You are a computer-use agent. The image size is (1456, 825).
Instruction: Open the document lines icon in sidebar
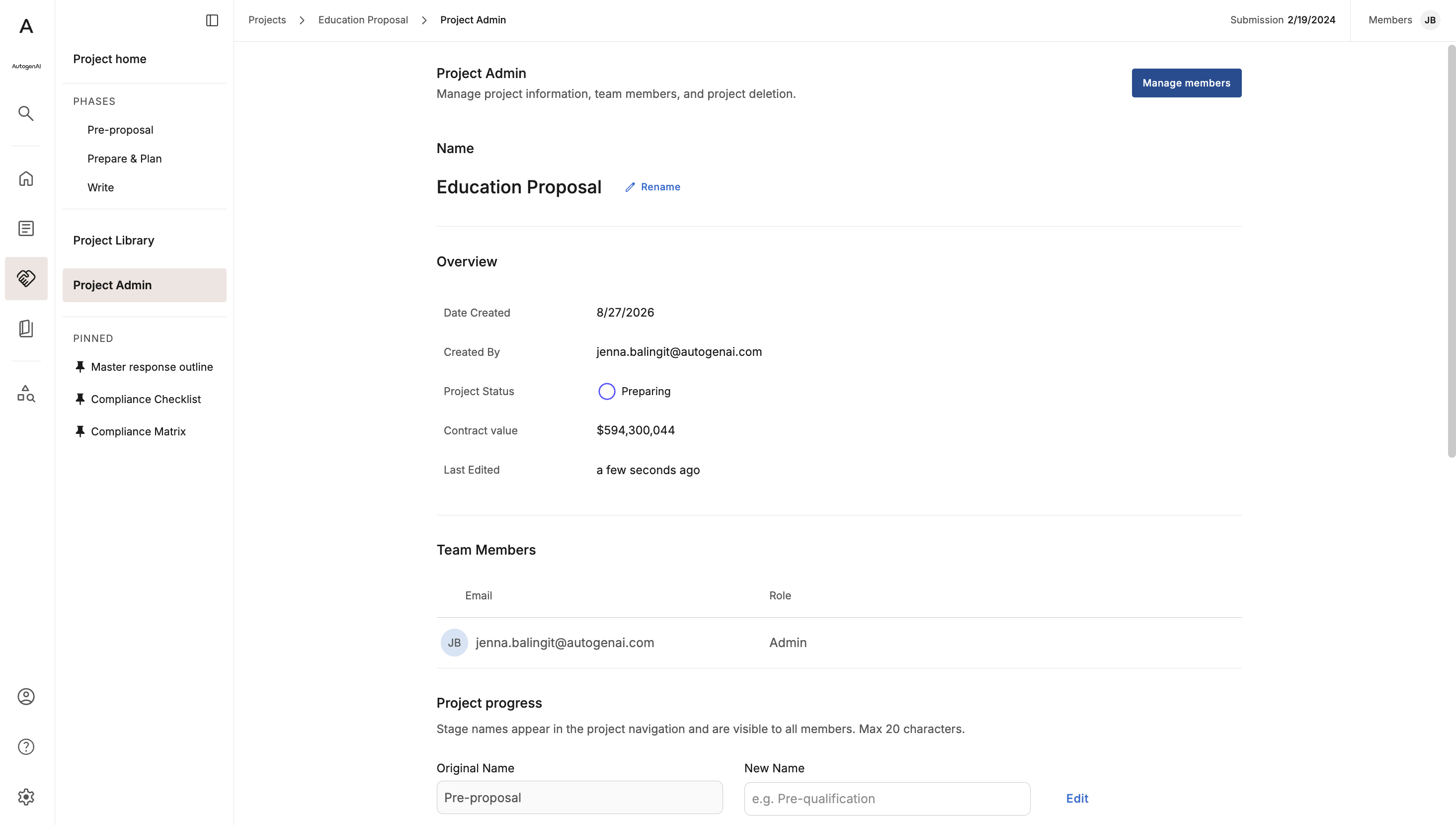(x=26, y=228)
